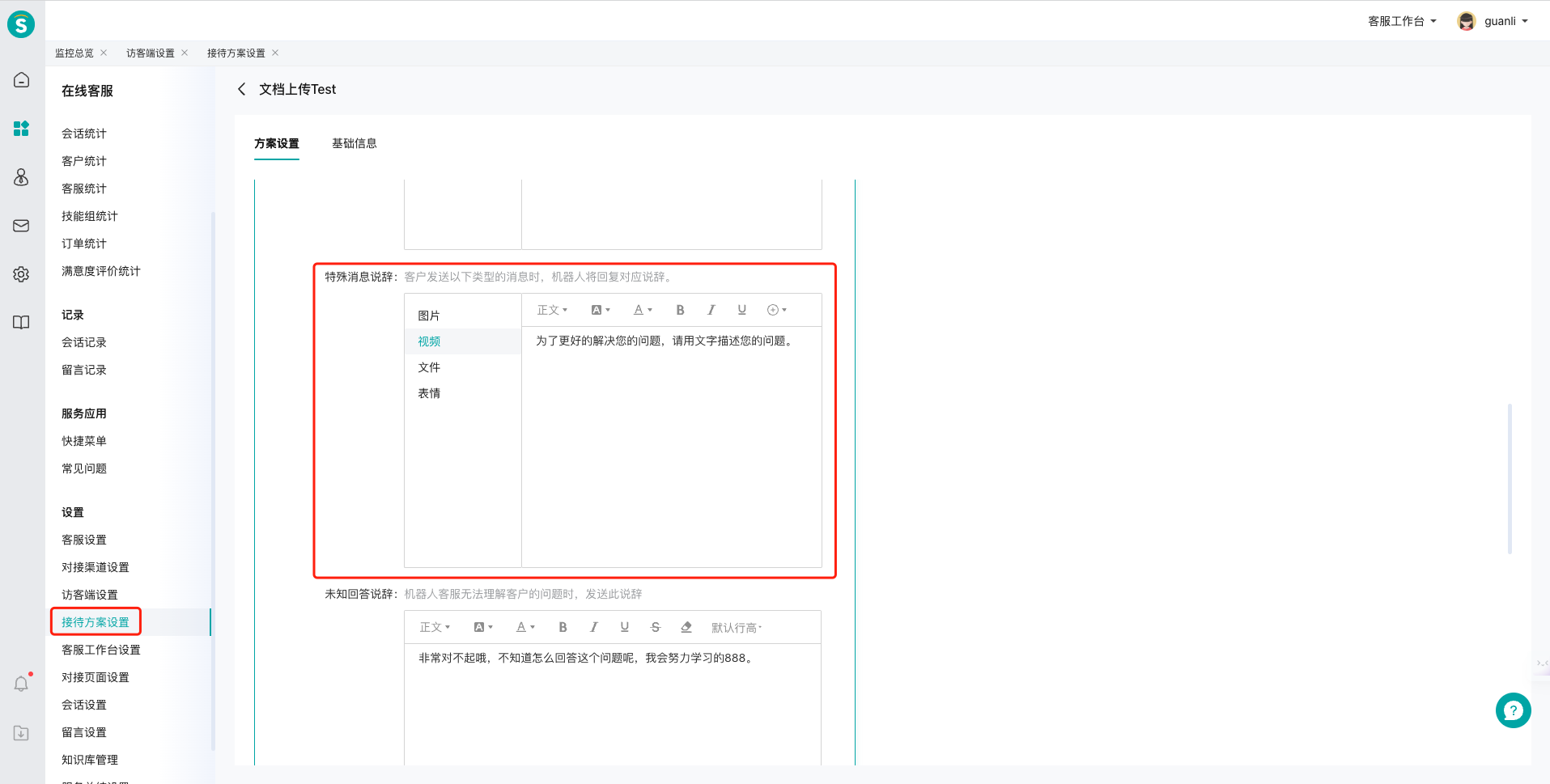The height and width of the screenshot is (784, 1550).
Task: Open 知识库管理 in sidebar
Action: pyautogui.click(x=90, y=760)
